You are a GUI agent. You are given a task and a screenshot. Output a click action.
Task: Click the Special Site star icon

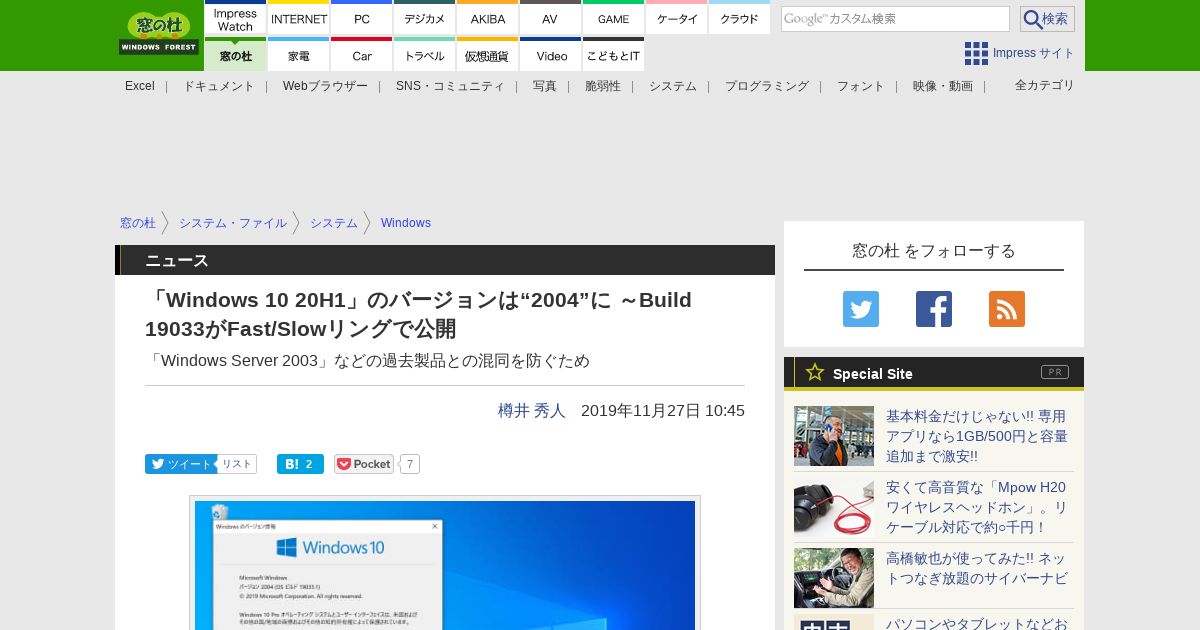click(x=815, y=372)
